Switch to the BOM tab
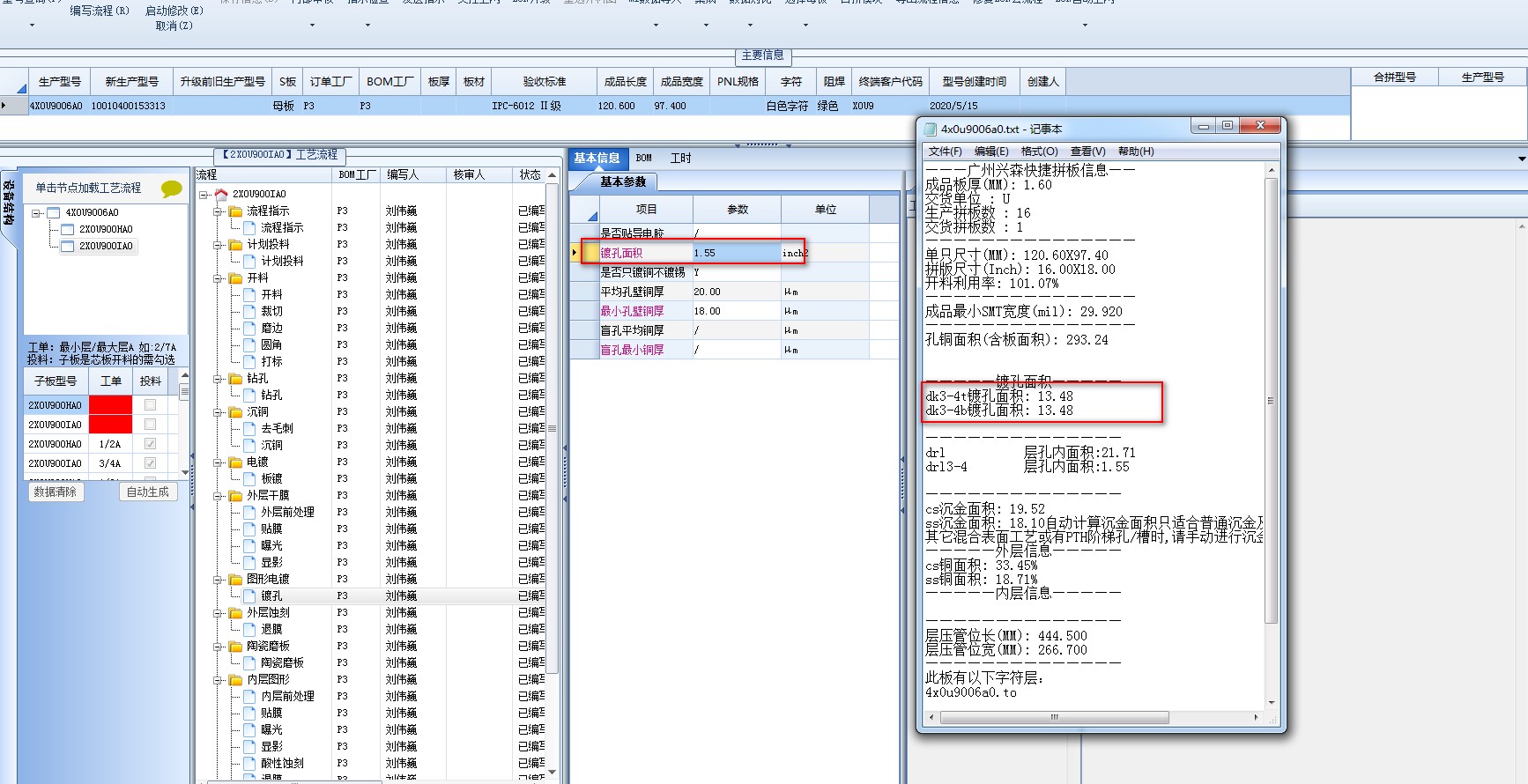The image size is (1528, 784). [644, 158]
